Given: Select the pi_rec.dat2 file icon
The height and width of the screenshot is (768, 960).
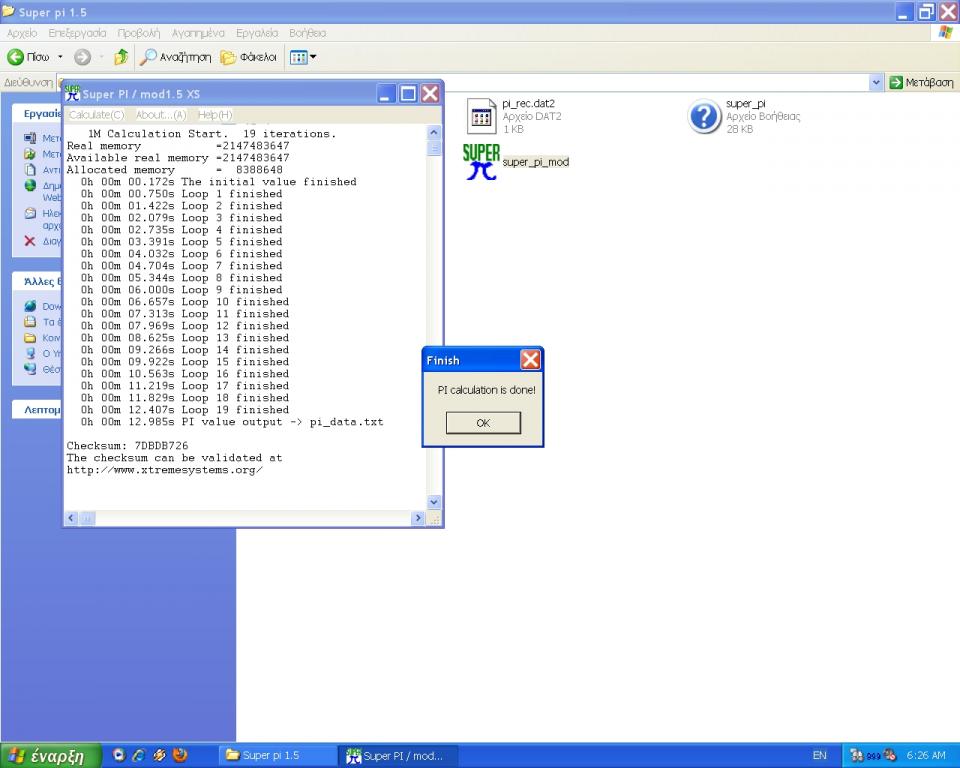Looking at the screenshot, I should click(x=481, y=116).
